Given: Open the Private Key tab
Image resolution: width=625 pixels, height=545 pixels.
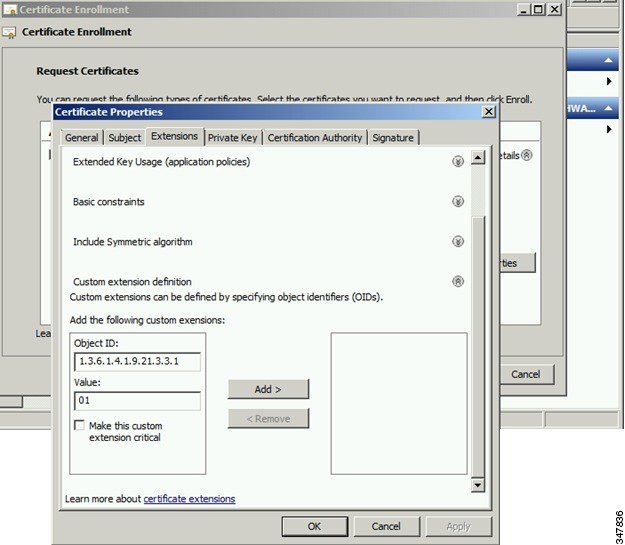Looking at the screenshot, I should coord(232,138).
